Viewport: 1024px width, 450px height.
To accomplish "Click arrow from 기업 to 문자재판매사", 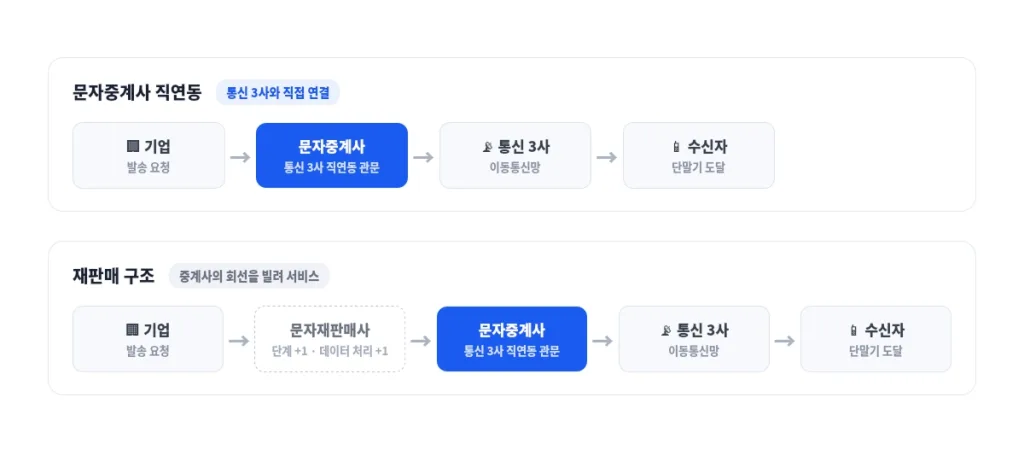I will tap(239, 340).
